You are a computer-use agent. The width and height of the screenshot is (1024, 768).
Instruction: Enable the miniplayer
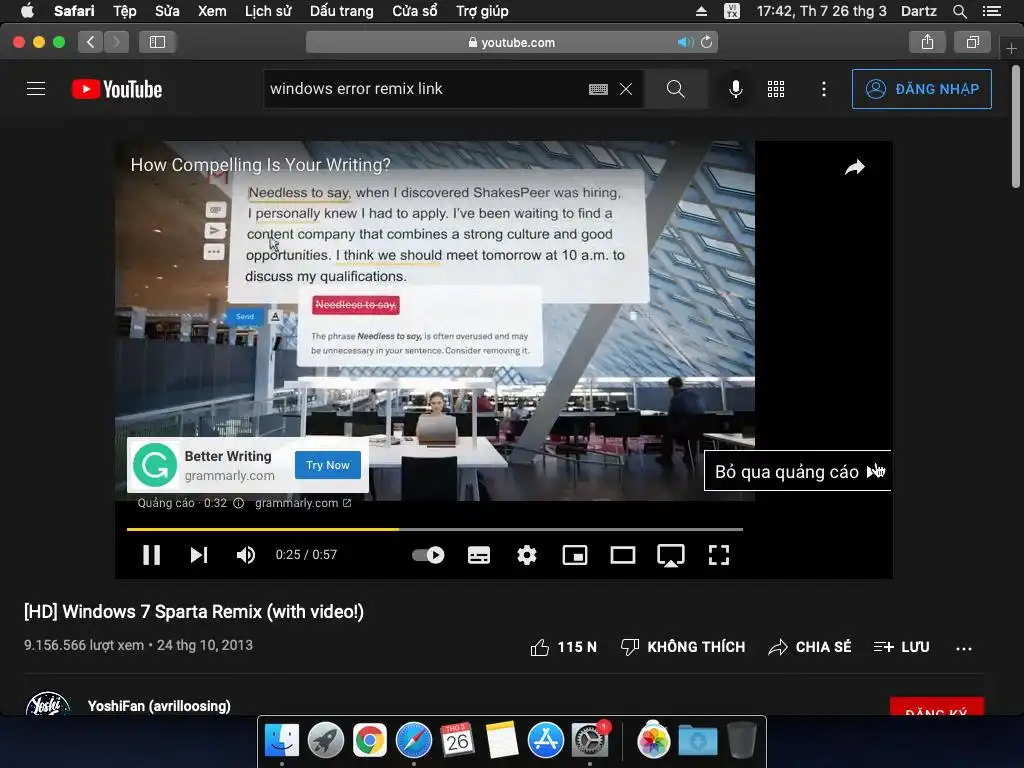click(575, 555)
